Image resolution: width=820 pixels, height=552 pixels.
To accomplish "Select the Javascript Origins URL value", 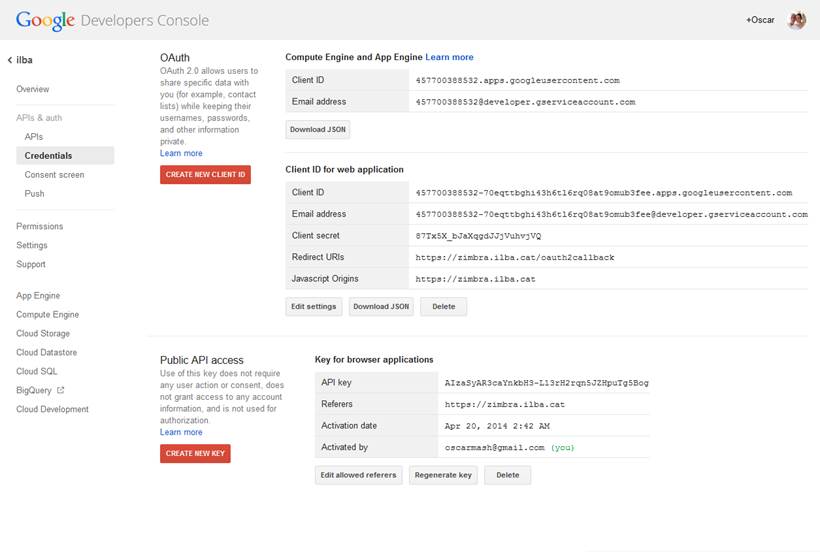I will coord(475,279).
